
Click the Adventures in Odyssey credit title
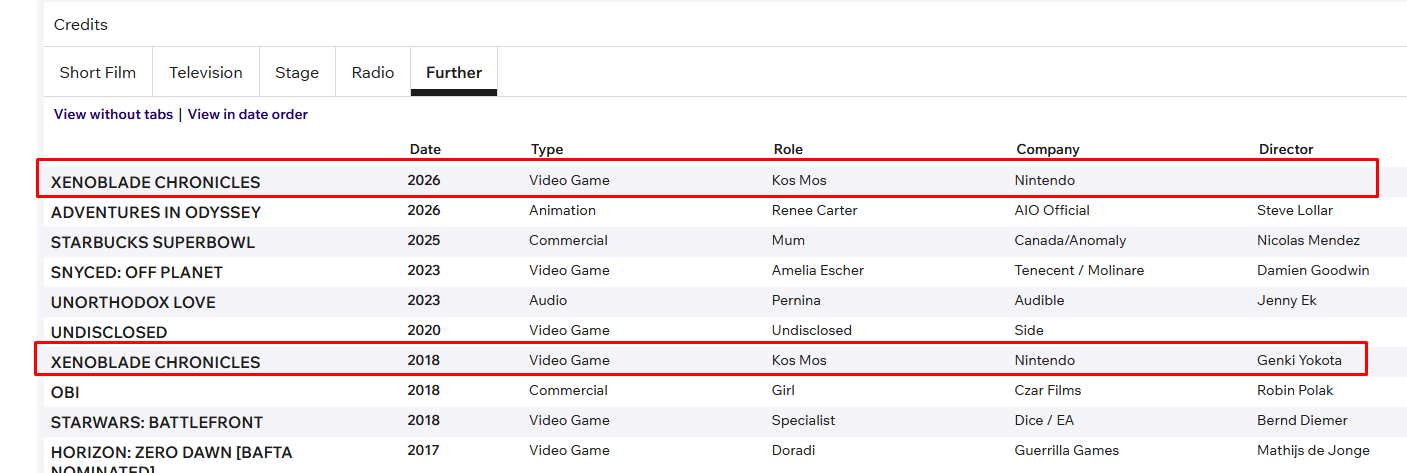tap(156, 212)
